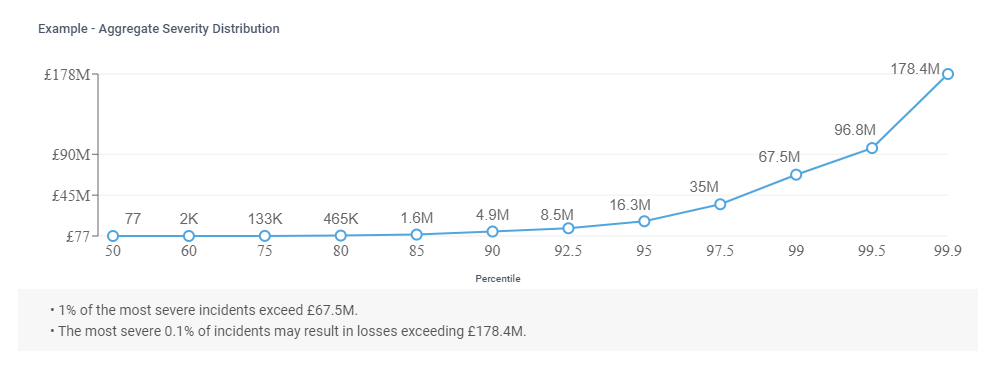Click the £45M y-axis label
The image size is (994, 378).
pos(72,195)
